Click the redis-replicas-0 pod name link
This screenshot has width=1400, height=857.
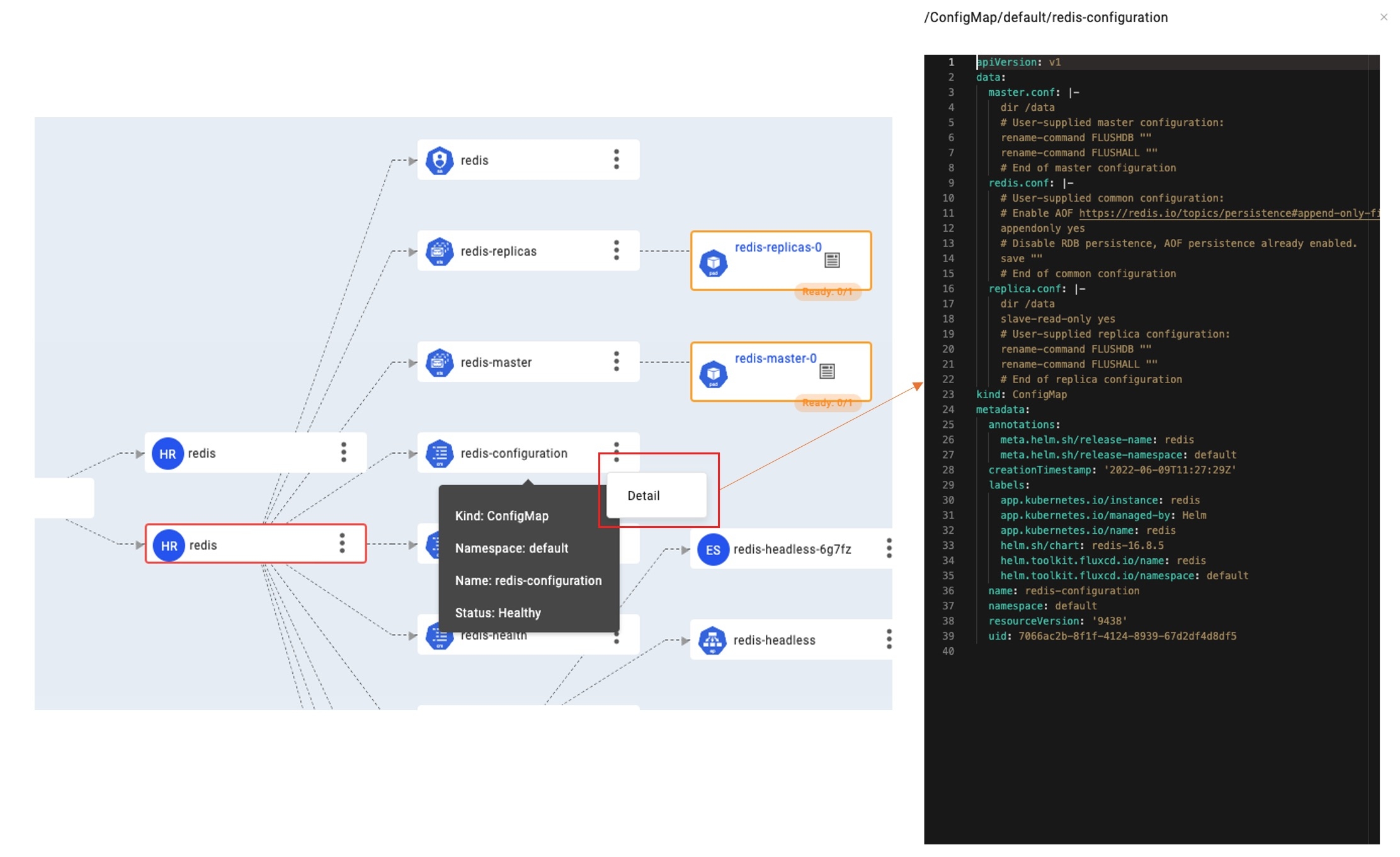(x=778, y=248)
